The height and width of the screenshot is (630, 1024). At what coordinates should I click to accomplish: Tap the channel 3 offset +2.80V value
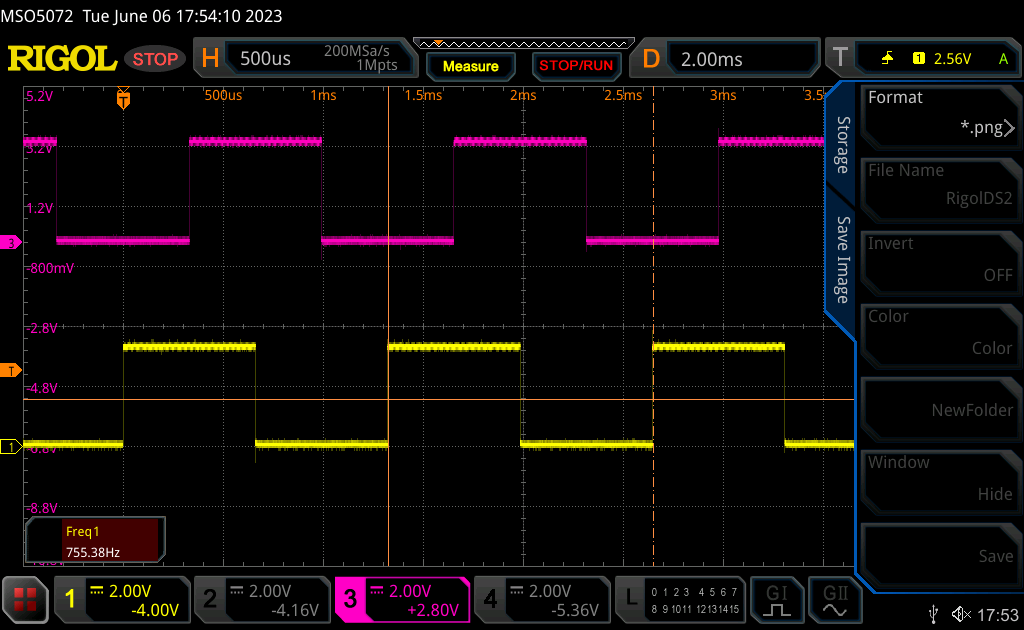432,610
